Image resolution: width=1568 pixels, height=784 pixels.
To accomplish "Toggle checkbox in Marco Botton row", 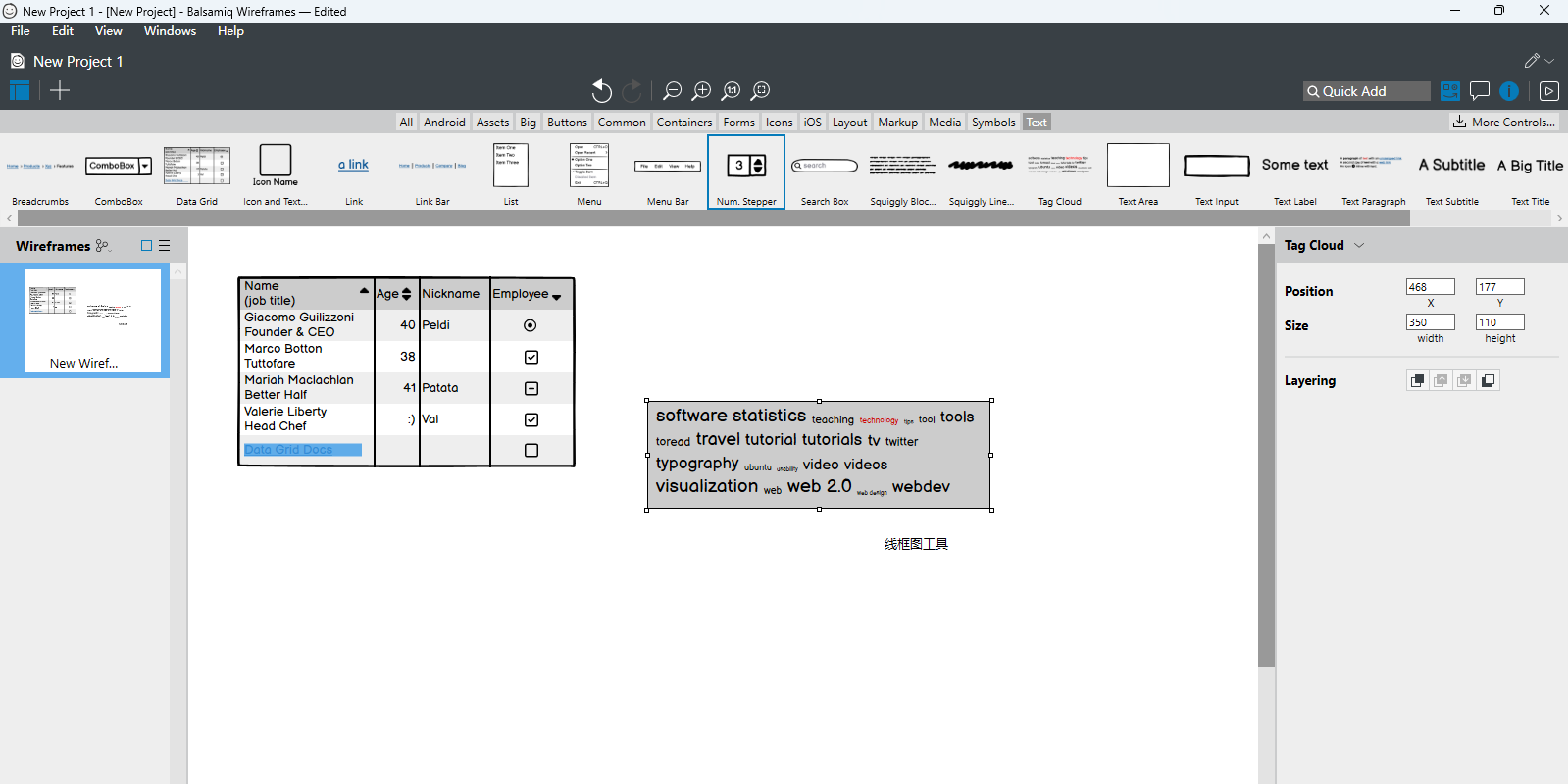I will pos(531,357).
